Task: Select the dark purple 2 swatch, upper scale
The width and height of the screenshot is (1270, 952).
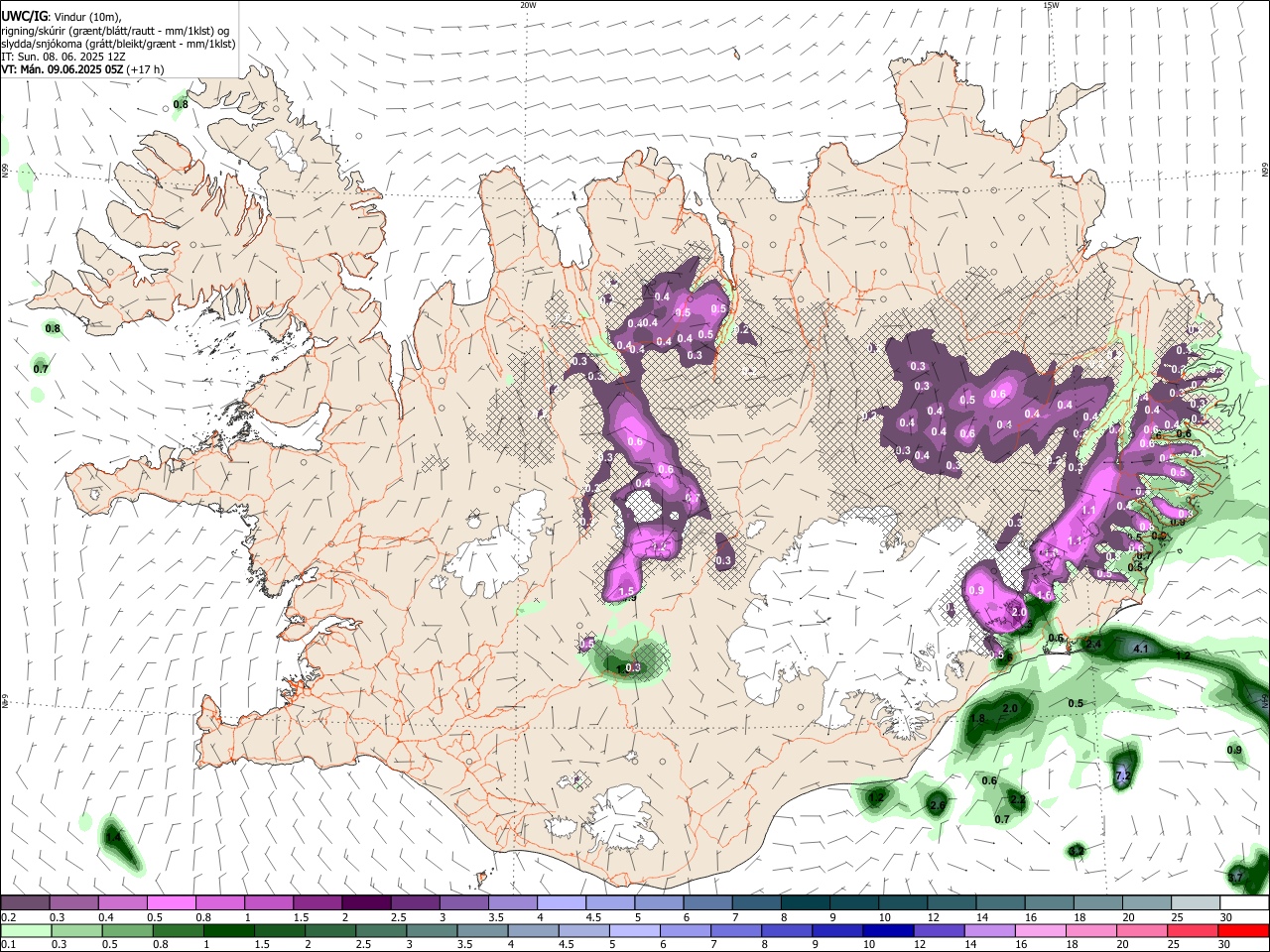Action: click(x=366, y=903)
